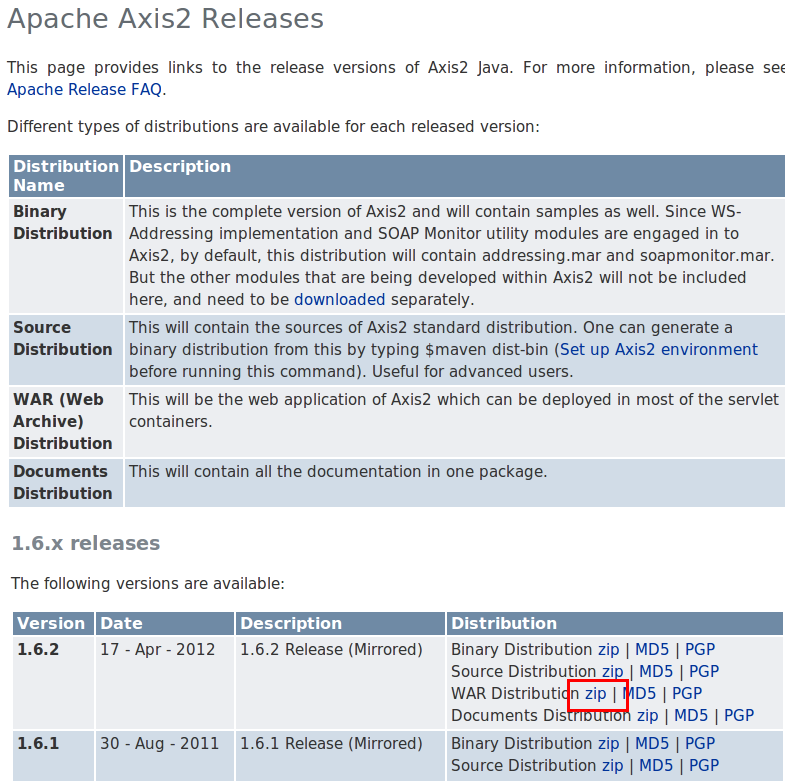Open PGP signature for 1.6.2 Binary Distribution
Image resolution: width=785 pixels, height=781 pixels.
point(700,649)
